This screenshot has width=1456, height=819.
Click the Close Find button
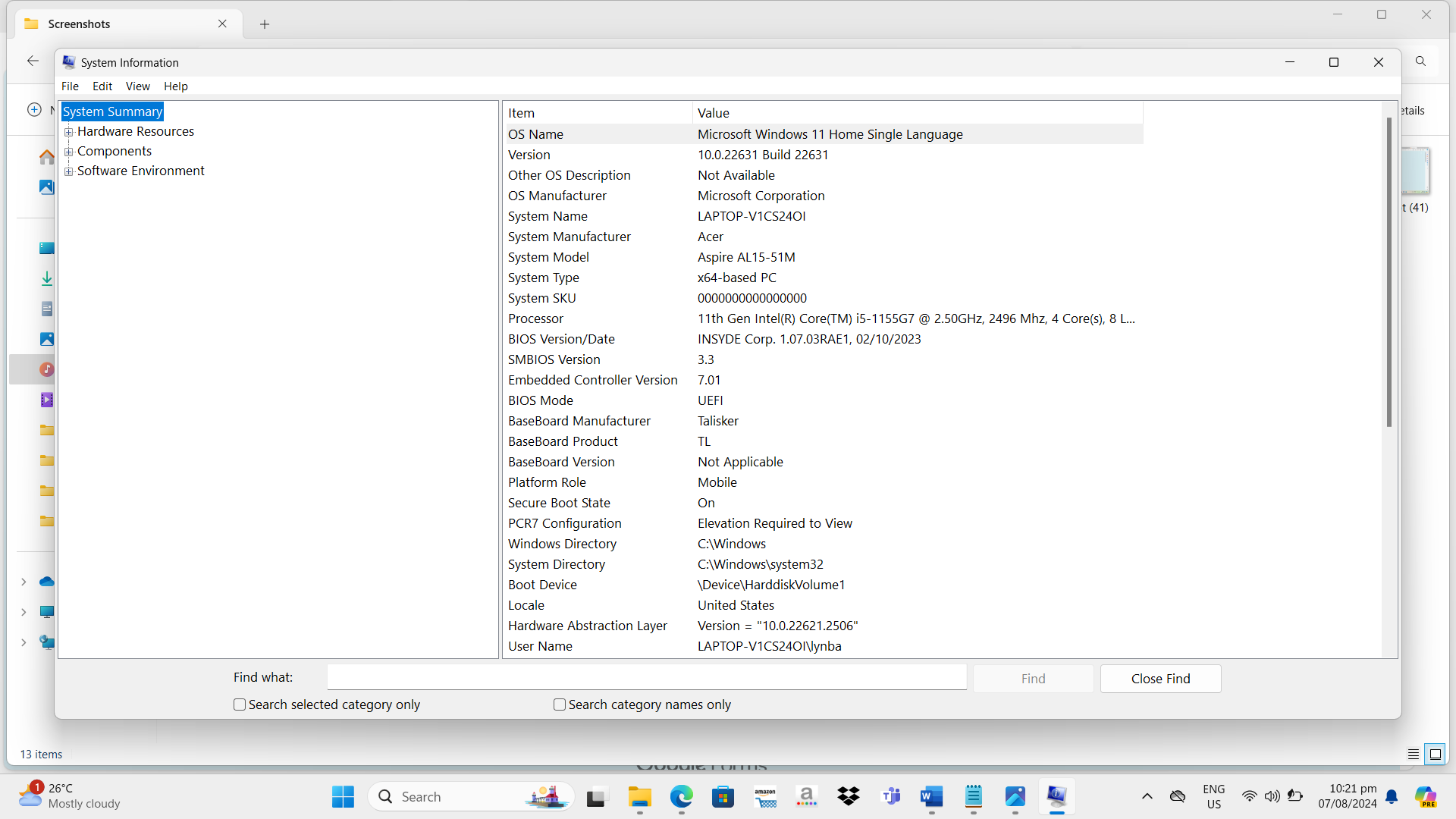1160,679
